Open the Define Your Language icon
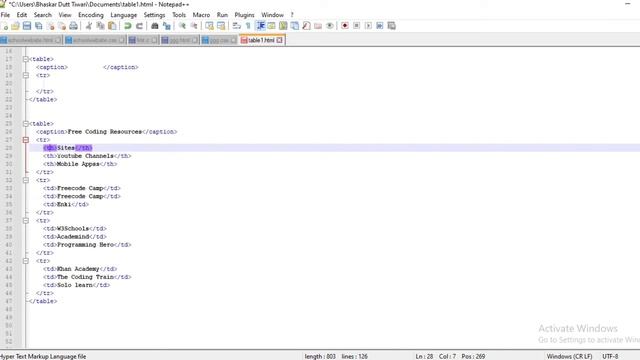 tap(271, 26)
